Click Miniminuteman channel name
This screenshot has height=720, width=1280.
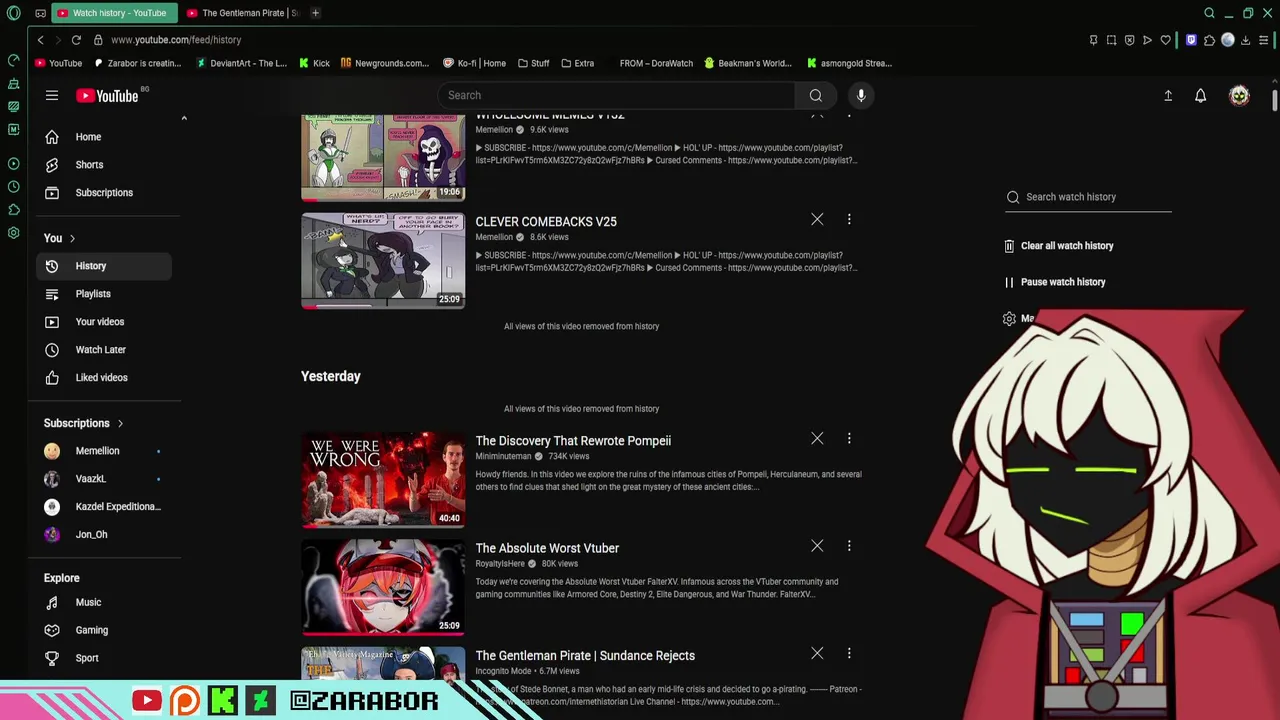(503, 456)
